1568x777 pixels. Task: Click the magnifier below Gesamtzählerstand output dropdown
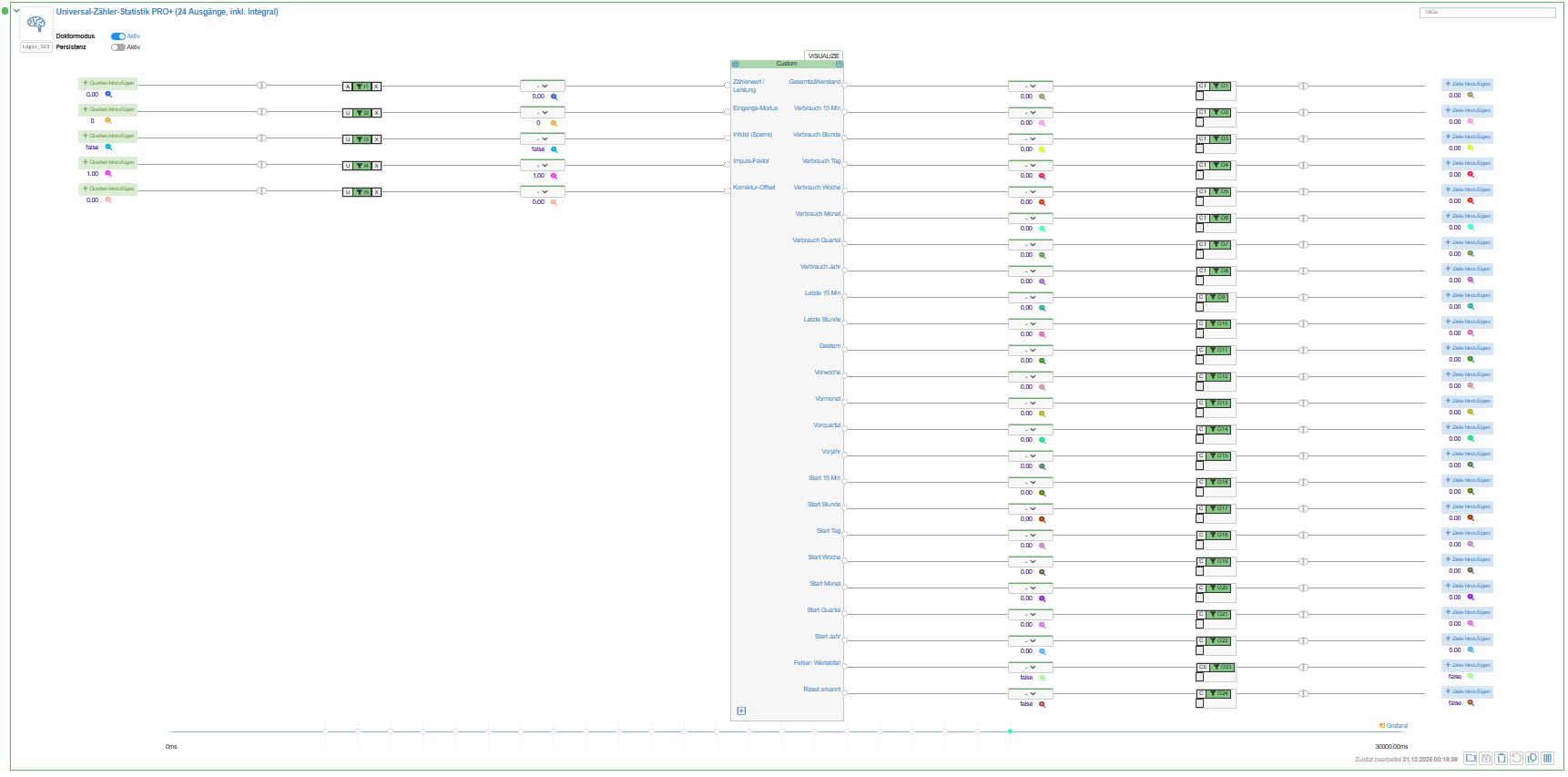point(1043,97)
